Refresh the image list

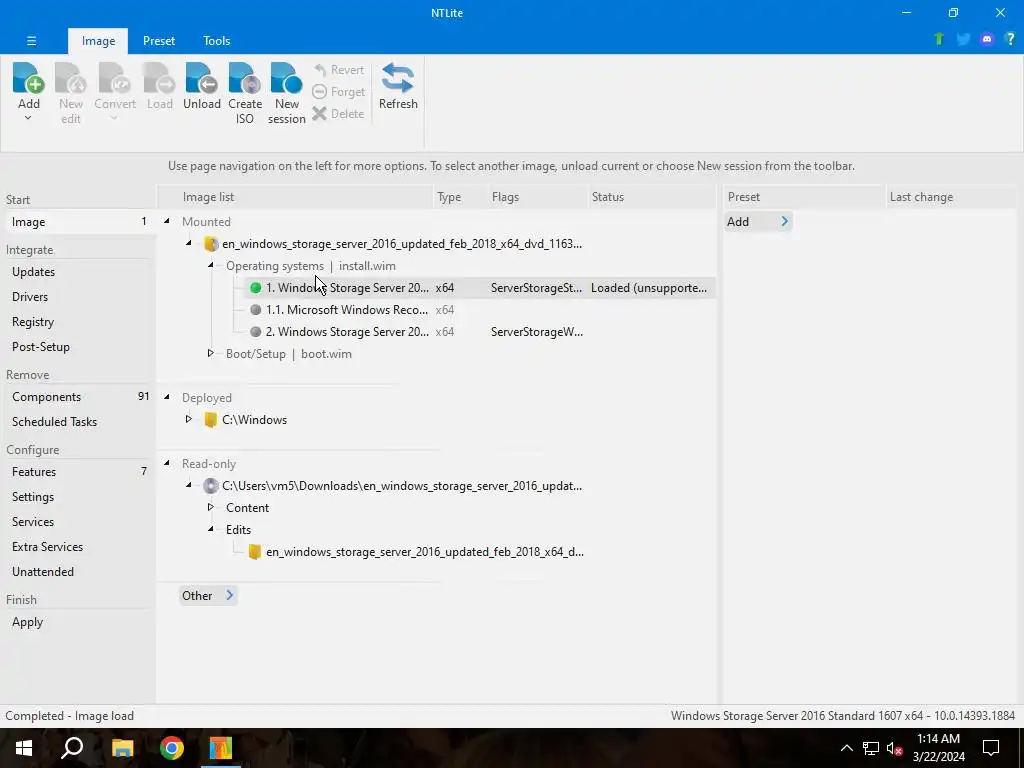(x=398, y=87)
